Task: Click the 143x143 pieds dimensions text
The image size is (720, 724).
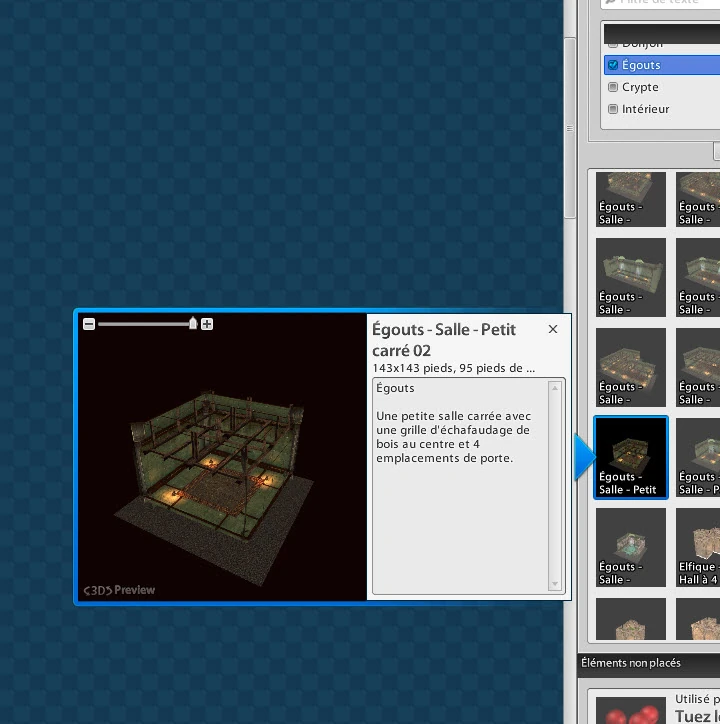Action: (454, 368)
